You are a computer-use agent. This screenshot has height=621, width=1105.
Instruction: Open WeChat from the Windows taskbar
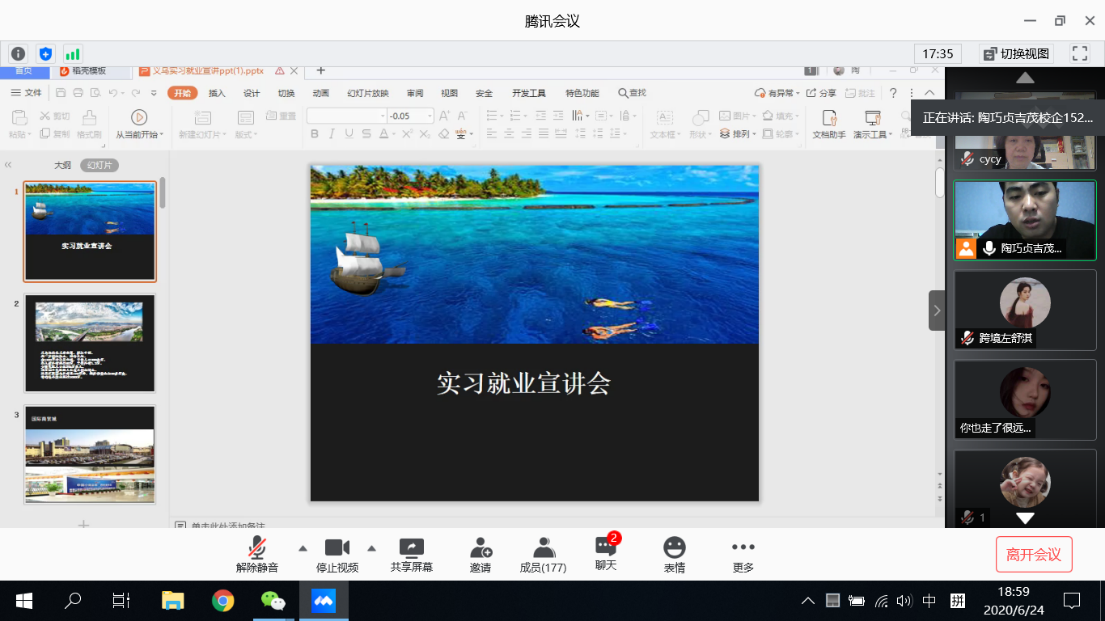click(272, 601)
